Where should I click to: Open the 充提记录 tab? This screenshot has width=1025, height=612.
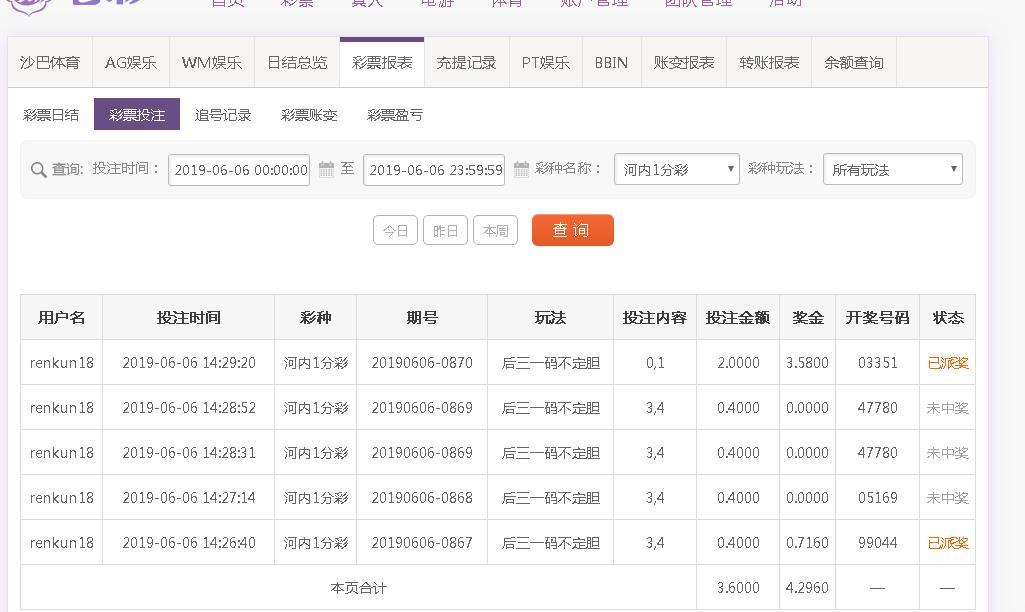[467, 63]
